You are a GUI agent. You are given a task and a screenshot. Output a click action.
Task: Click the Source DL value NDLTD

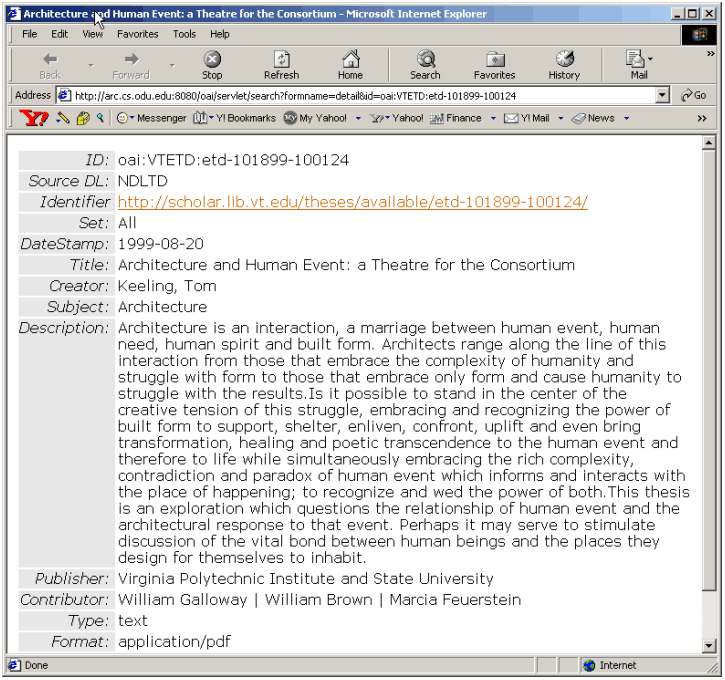click(142, 181)
